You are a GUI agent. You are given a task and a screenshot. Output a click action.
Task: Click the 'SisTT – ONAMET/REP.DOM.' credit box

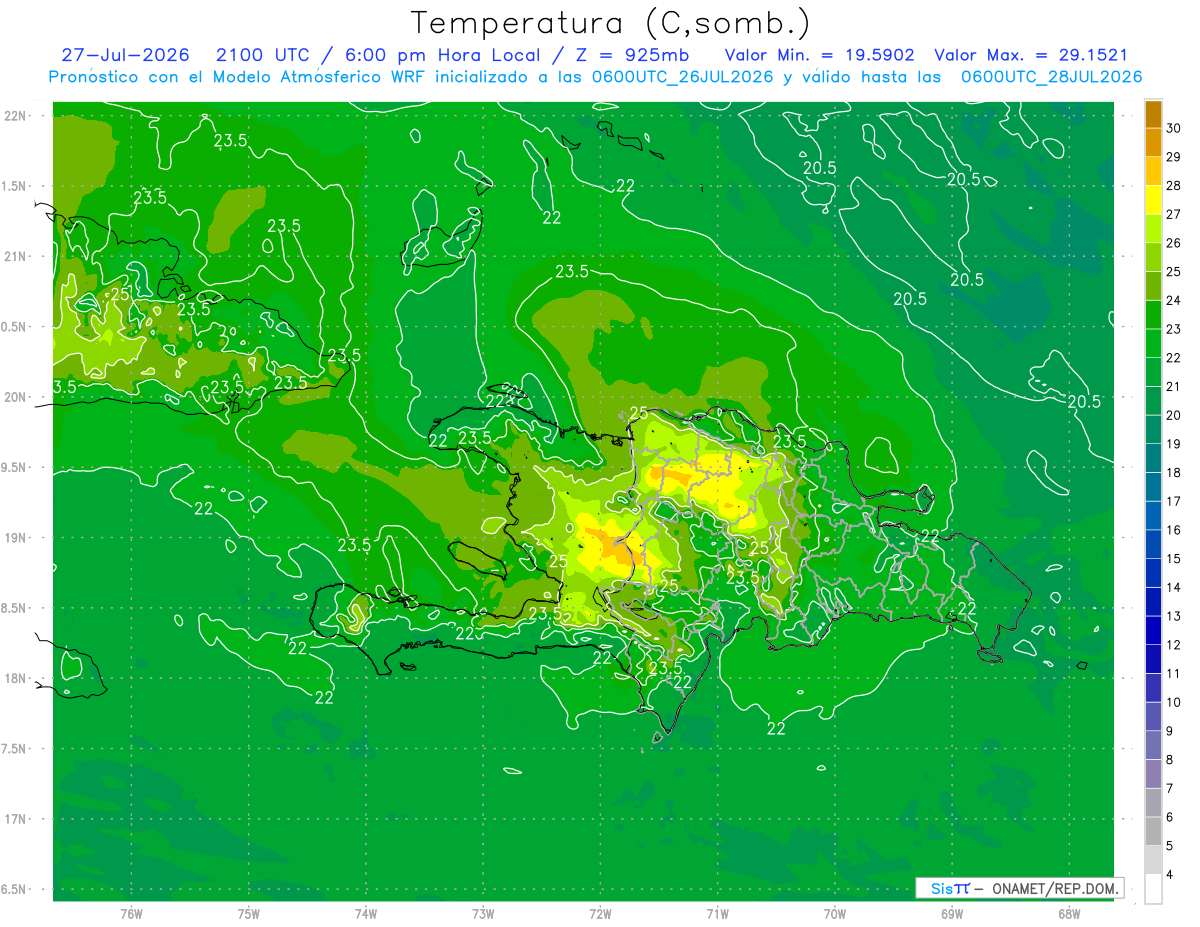(1018, 888)
